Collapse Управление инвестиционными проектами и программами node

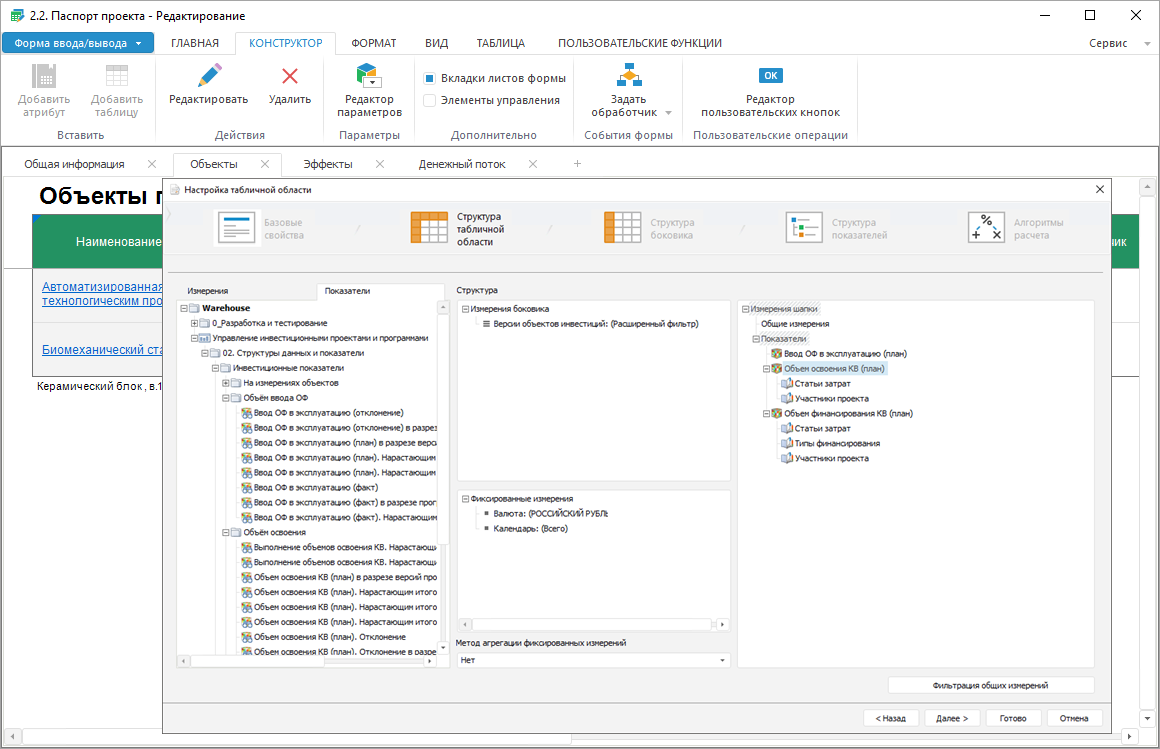pyautogui.click(x=195, y=338)
